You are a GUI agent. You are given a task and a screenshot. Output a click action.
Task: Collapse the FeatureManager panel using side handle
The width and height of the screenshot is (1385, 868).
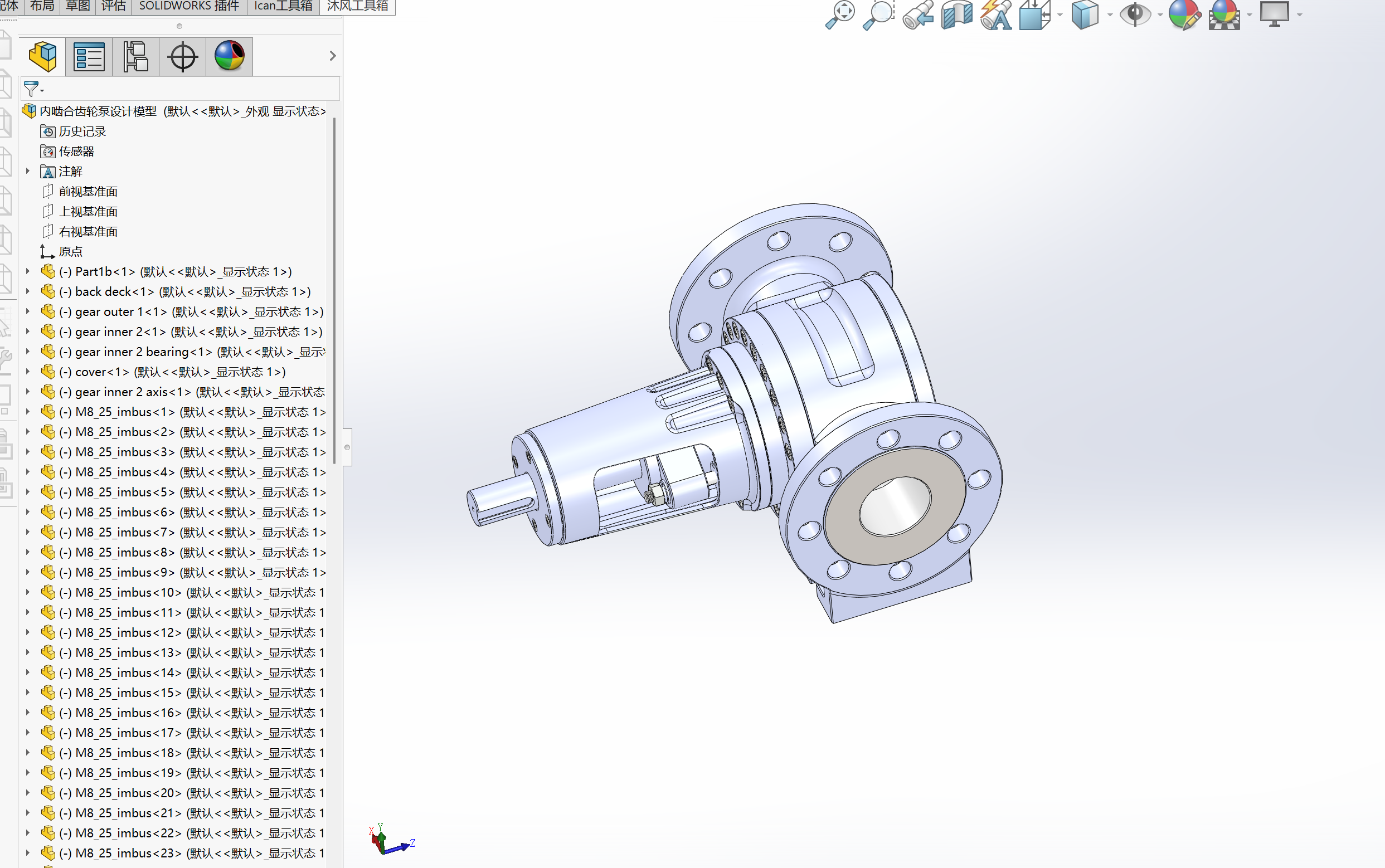click(347, 447)
